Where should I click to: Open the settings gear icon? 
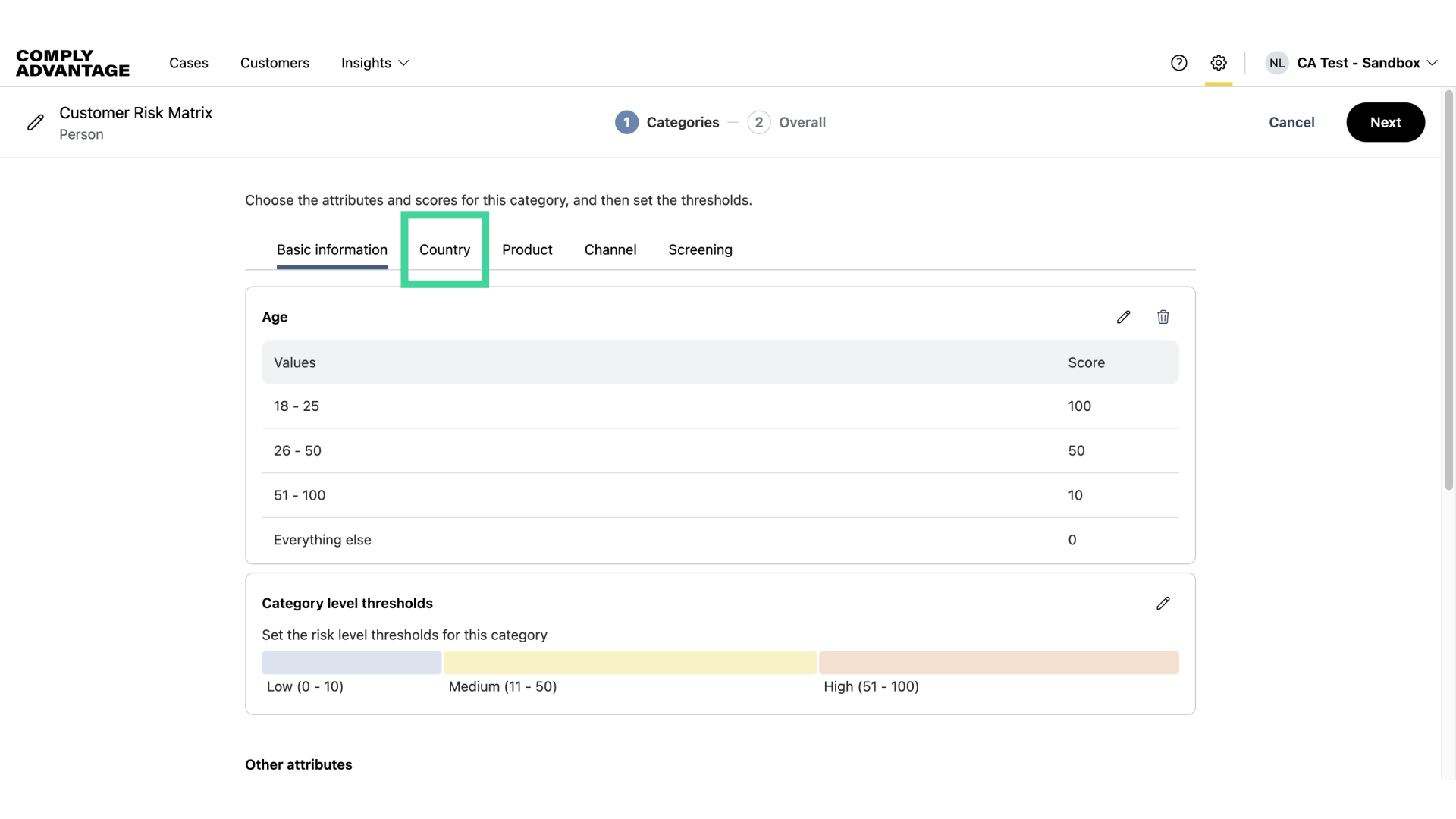pos(1218,63)
